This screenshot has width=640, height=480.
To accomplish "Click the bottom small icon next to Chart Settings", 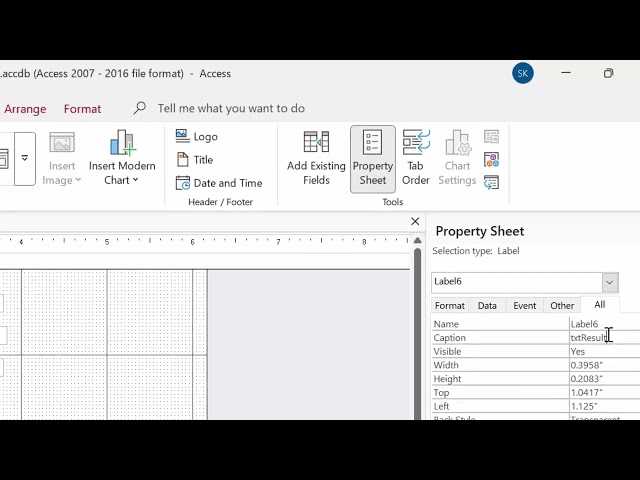I will [491, 182].
